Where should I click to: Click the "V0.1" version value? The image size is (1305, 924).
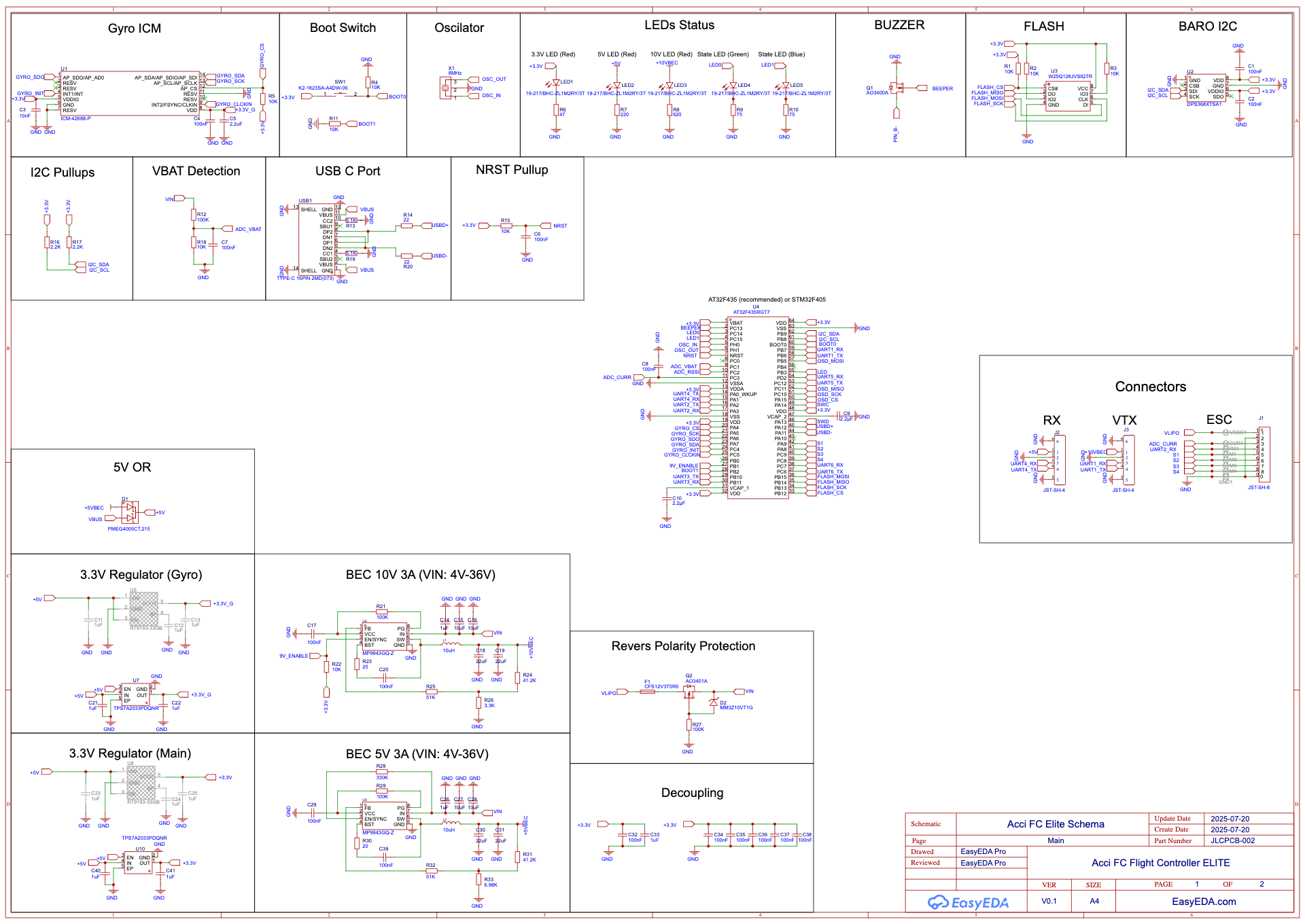tap(1049, 901)
